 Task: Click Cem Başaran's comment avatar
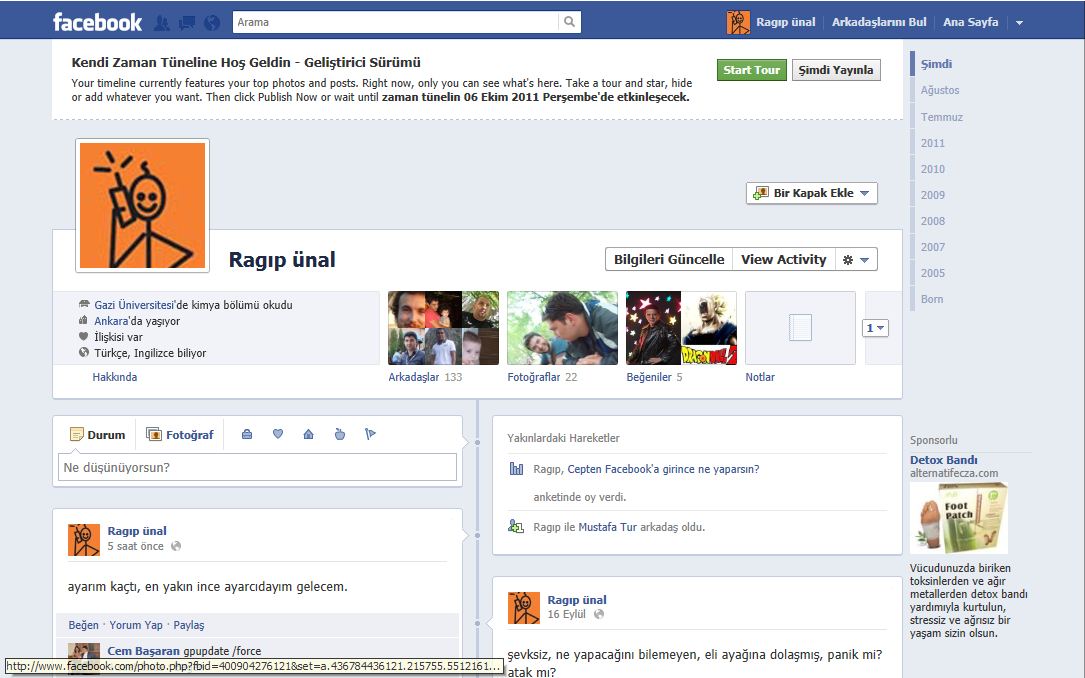coord(84,651)
